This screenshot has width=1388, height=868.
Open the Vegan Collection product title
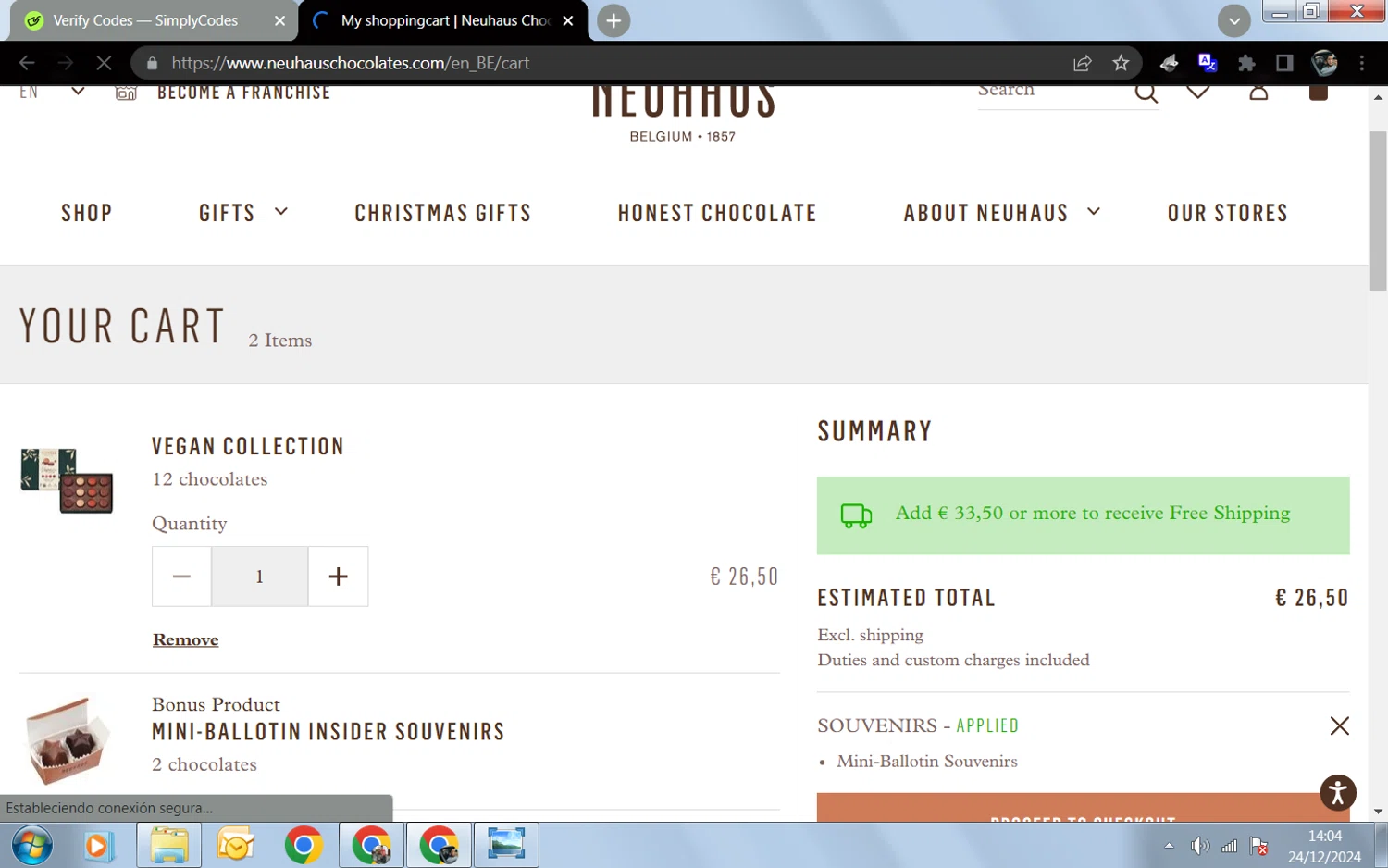(248, 446)
